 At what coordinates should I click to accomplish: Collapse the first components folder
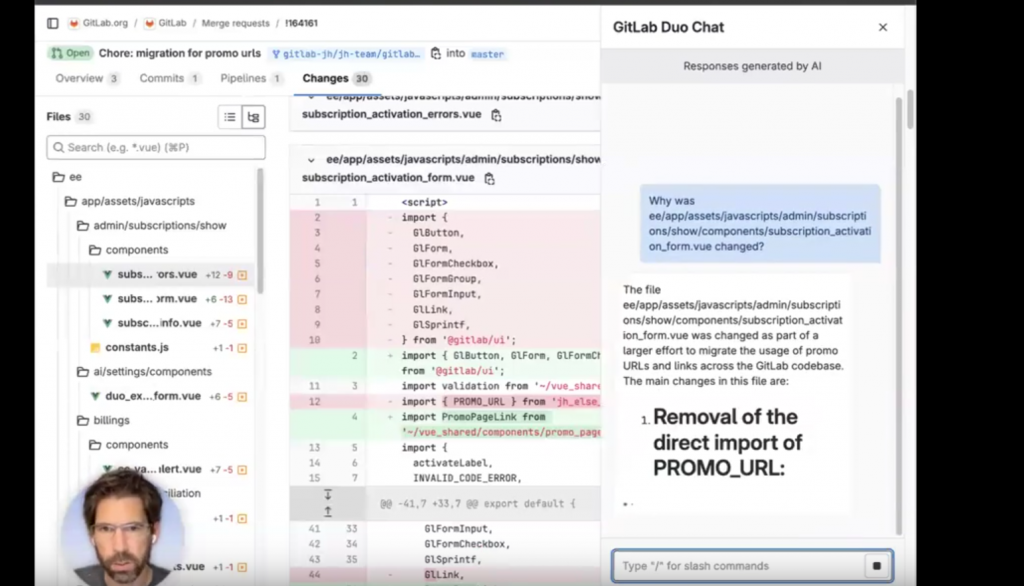[129, 250]
